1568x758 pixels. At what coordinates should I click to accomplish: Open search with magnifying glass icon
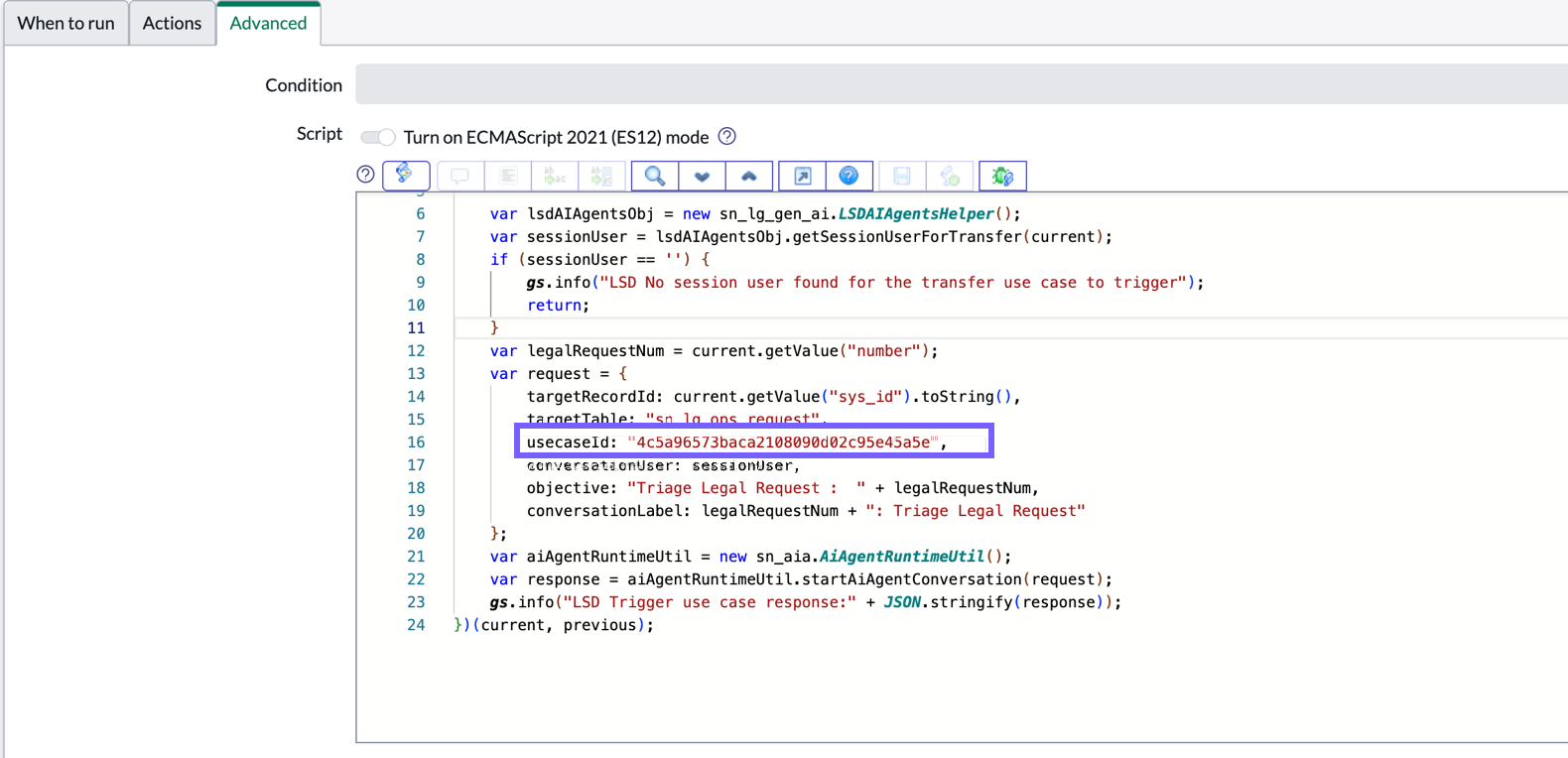click(655, 176)
